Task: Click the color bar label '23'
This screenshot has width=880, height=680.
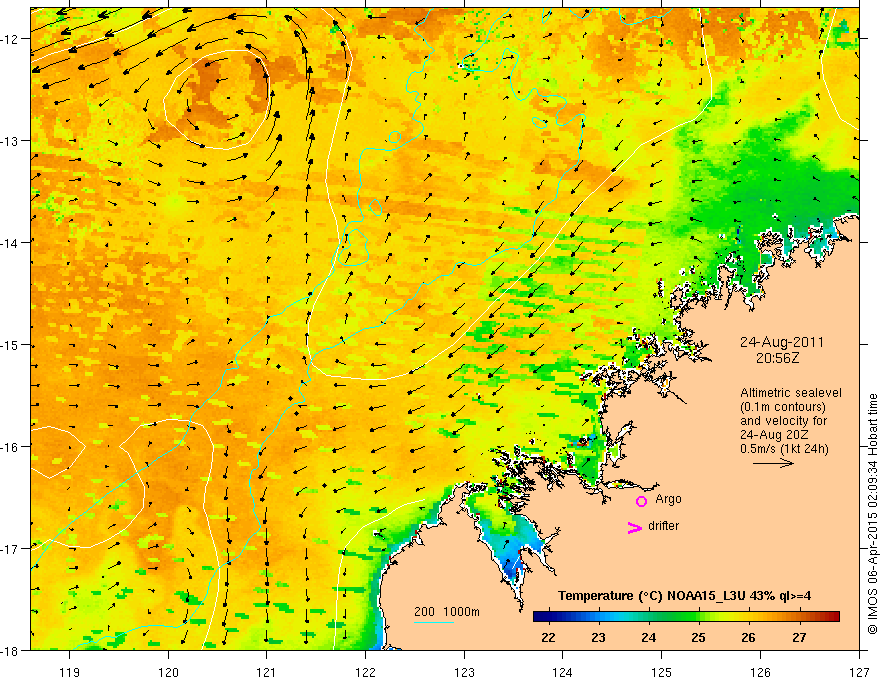Action: (x=598, y=637)
